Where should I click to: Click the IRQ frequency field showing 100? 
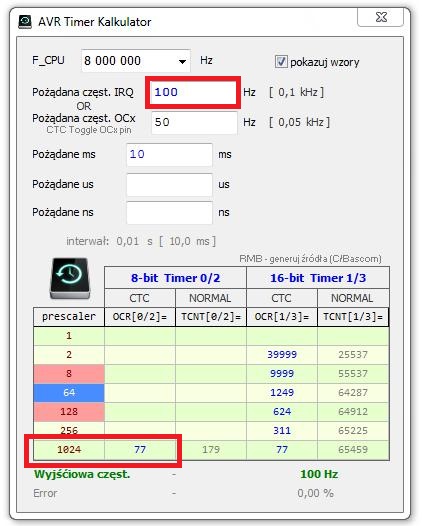[x=194, y=92]
